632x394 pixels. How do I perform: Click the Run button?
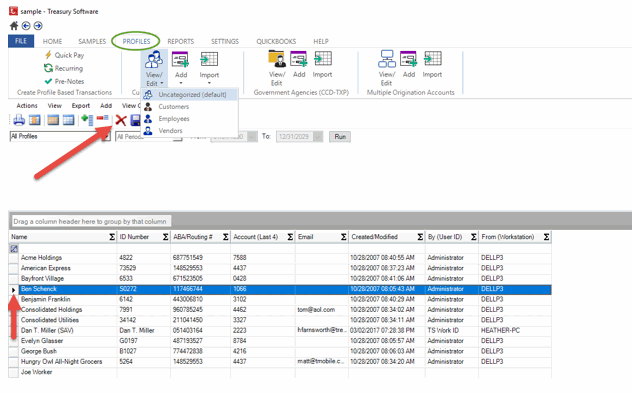pyautogui.click(x=340, y=137)
